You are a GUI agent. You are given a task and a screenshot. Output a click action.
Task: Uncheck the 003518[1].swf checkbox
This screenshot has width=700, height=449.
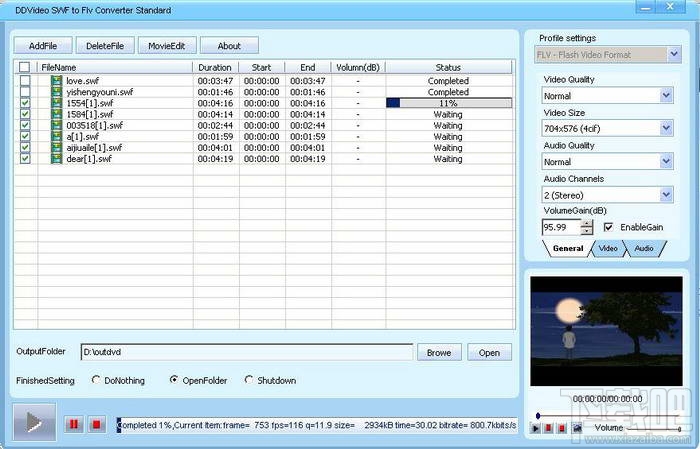click(25, 125)
